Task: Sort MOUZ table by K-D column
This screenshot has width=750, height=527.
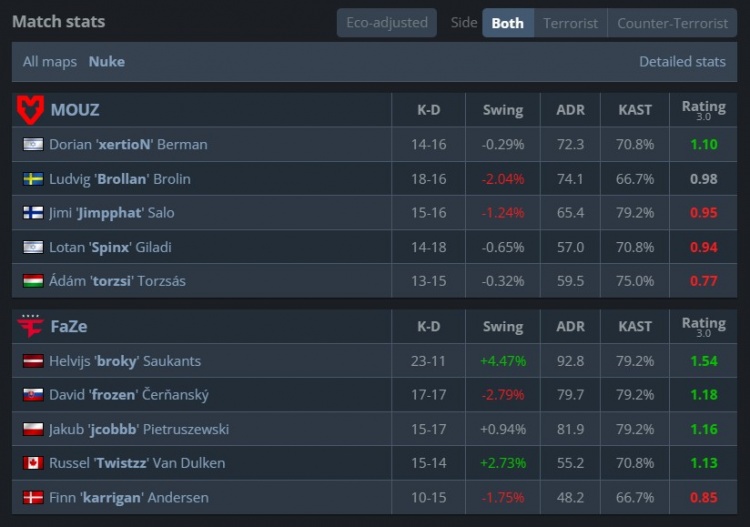Action: click(x=428, y=110)
